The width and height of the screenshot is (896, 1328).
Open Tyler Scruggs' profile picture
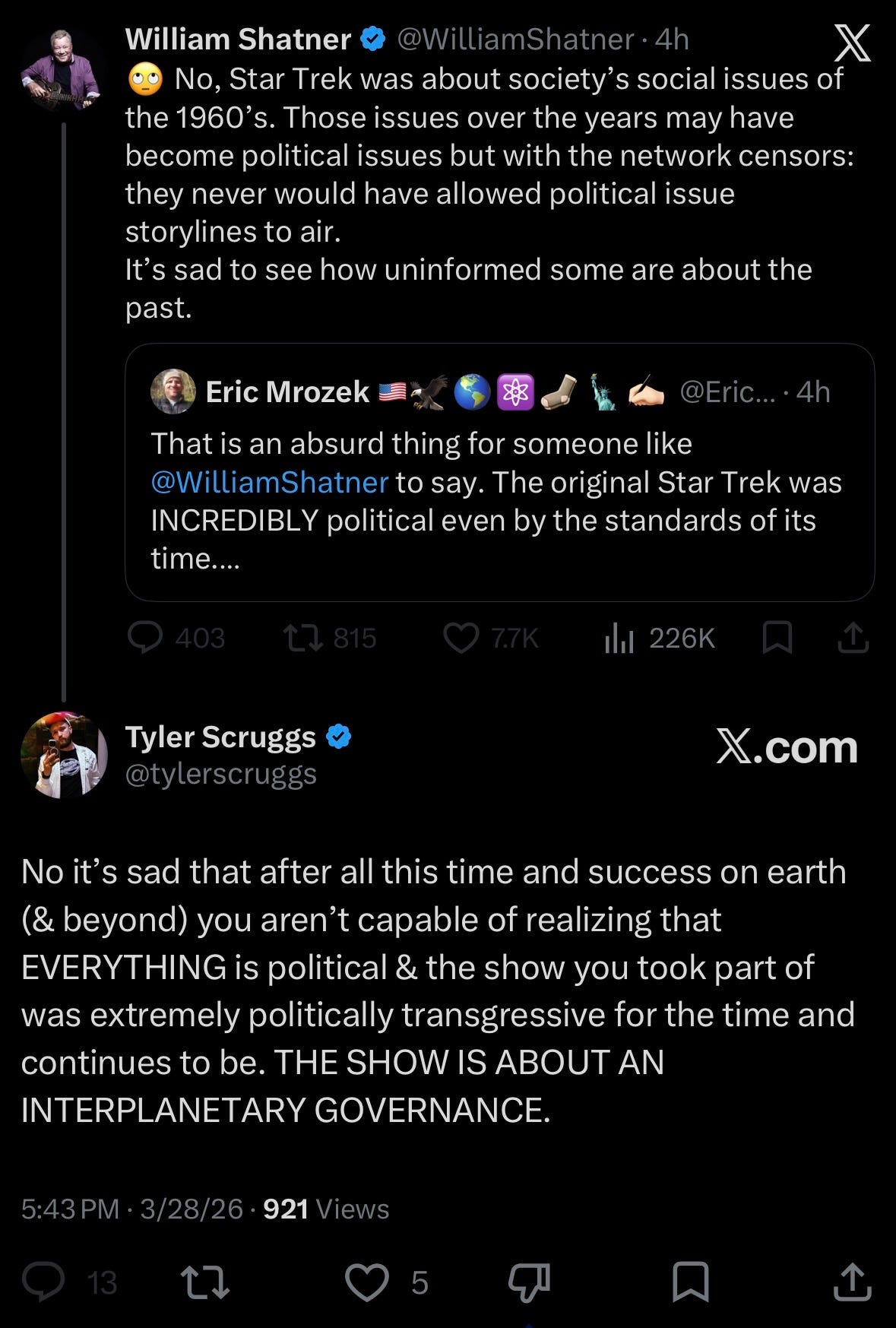(x=64, y=755)
